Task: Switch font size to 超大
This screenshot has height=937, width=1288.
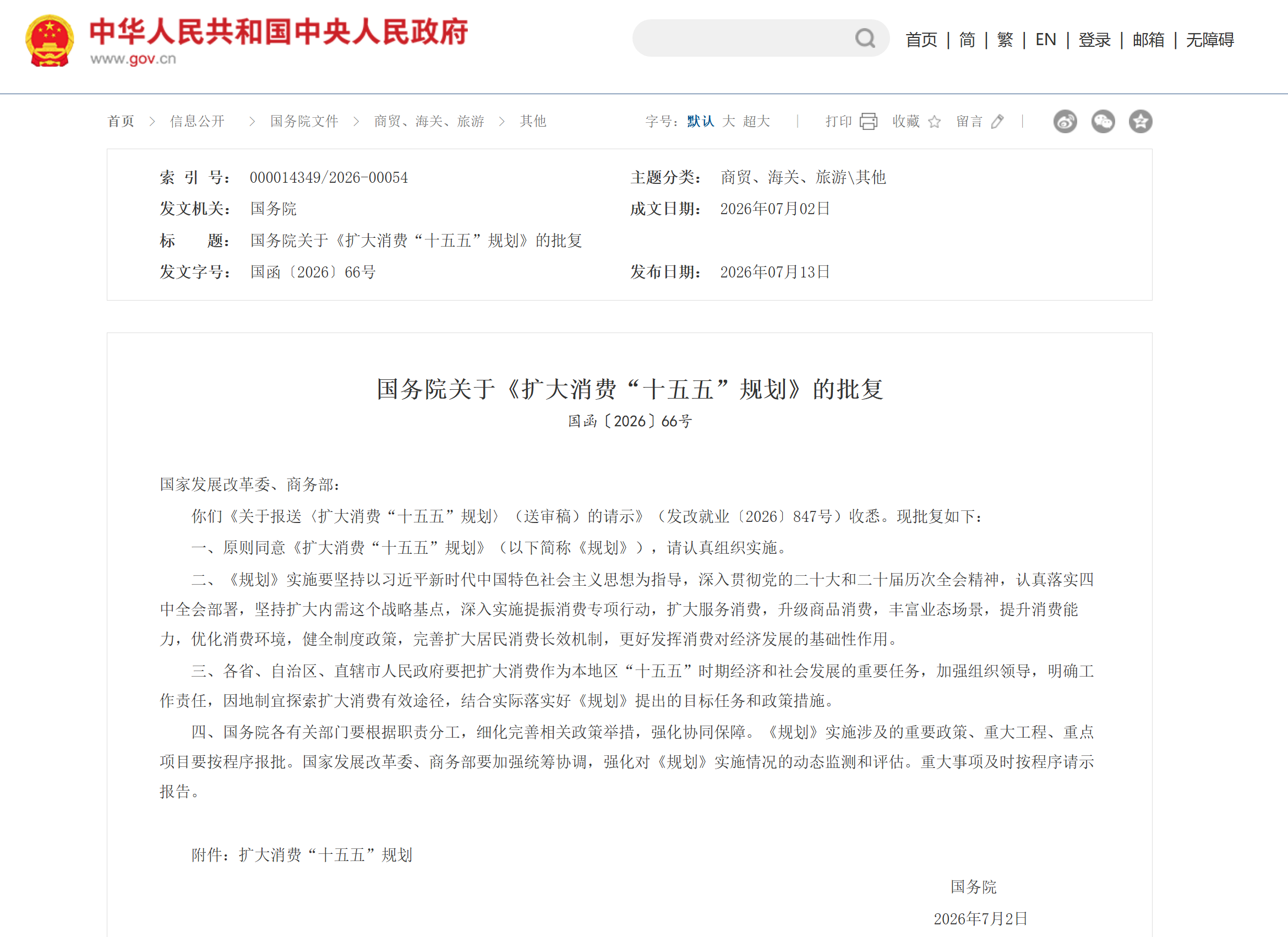Action: tap(756, 122)
